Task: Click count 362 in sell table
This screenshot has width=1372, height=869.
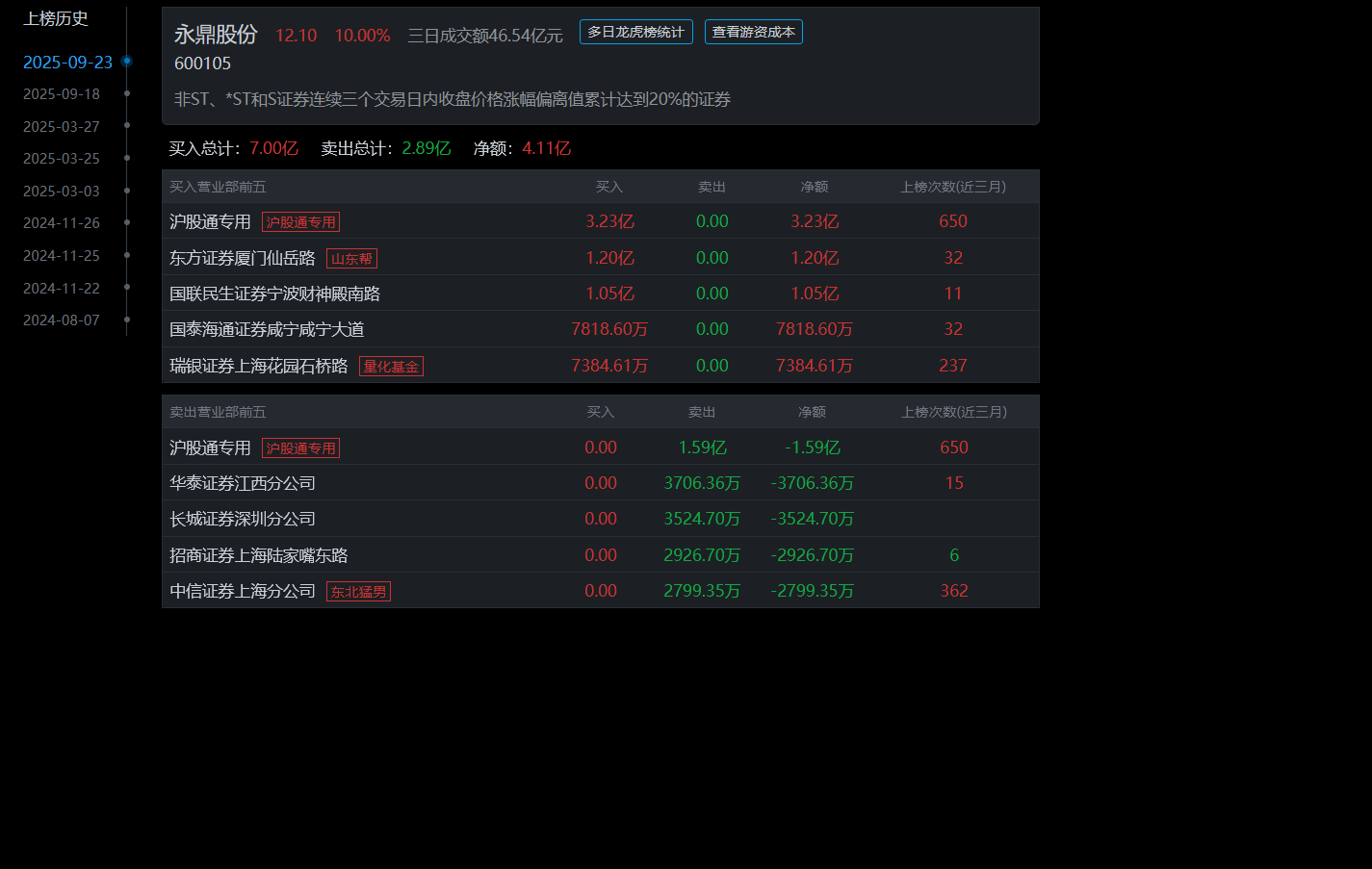Action: [x=954, y=591]
